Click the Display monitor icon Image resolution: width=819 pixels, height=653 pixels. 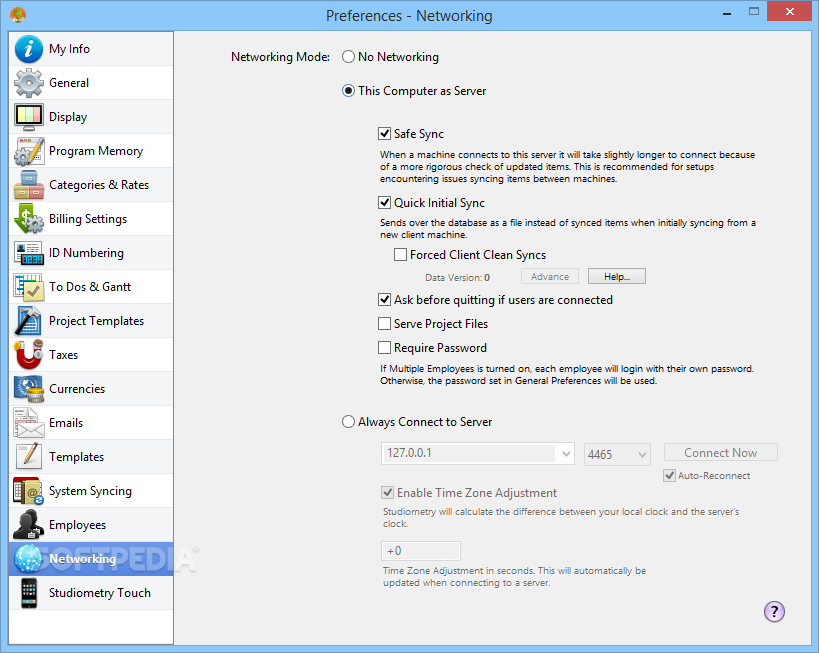pyautogui.click(x=29, y=117)
